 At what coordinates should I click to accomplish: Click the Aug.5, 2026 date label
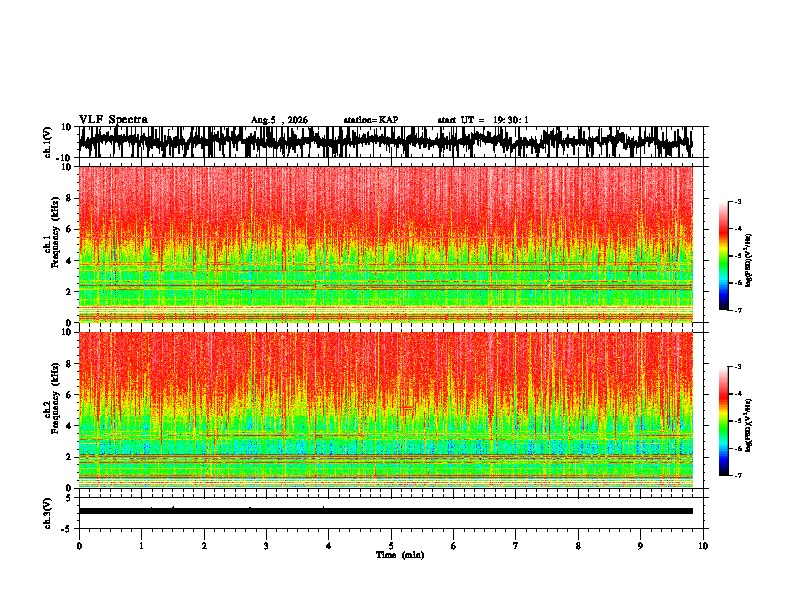pyautogui.click(x=279, y=120)
